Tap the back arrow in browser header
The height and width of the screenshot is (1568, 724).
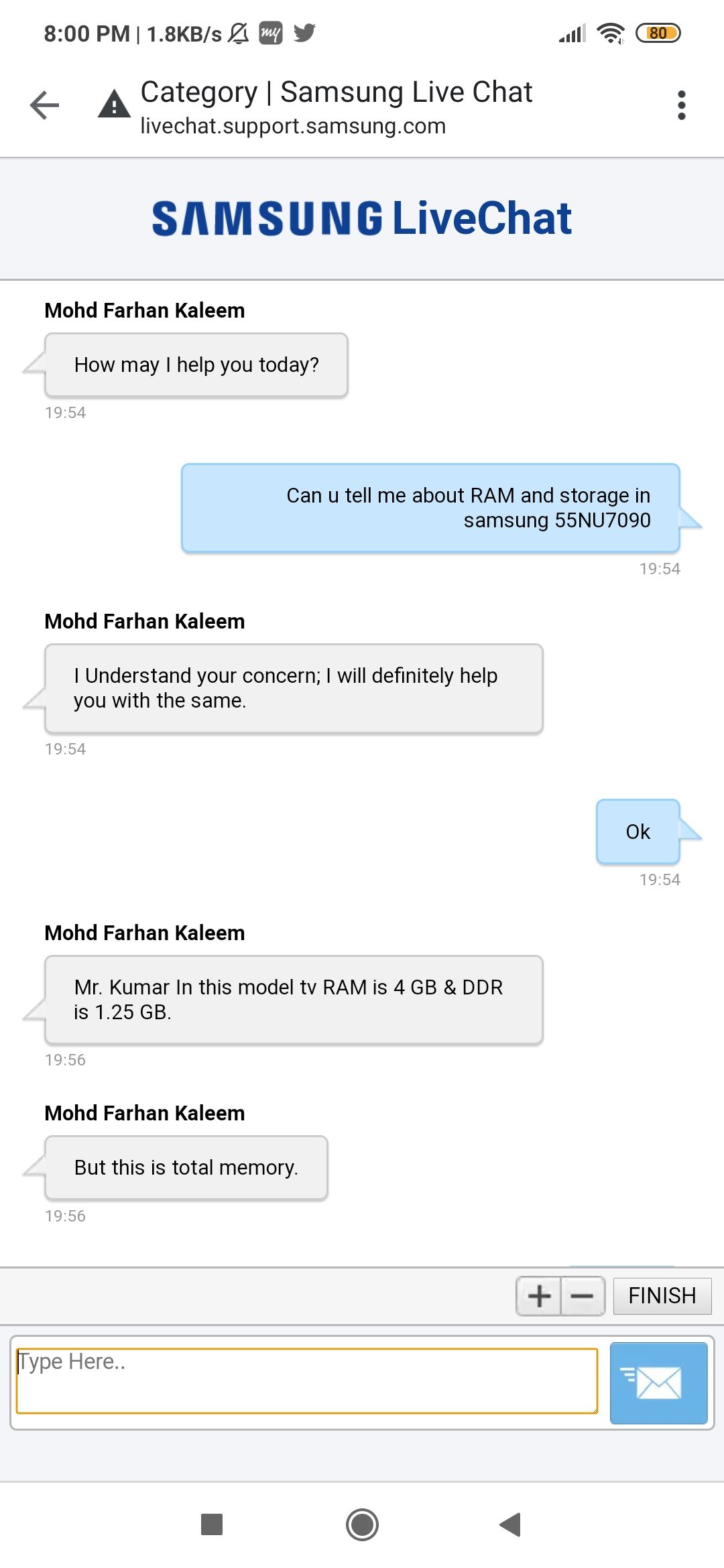click(x=45, y=105)
